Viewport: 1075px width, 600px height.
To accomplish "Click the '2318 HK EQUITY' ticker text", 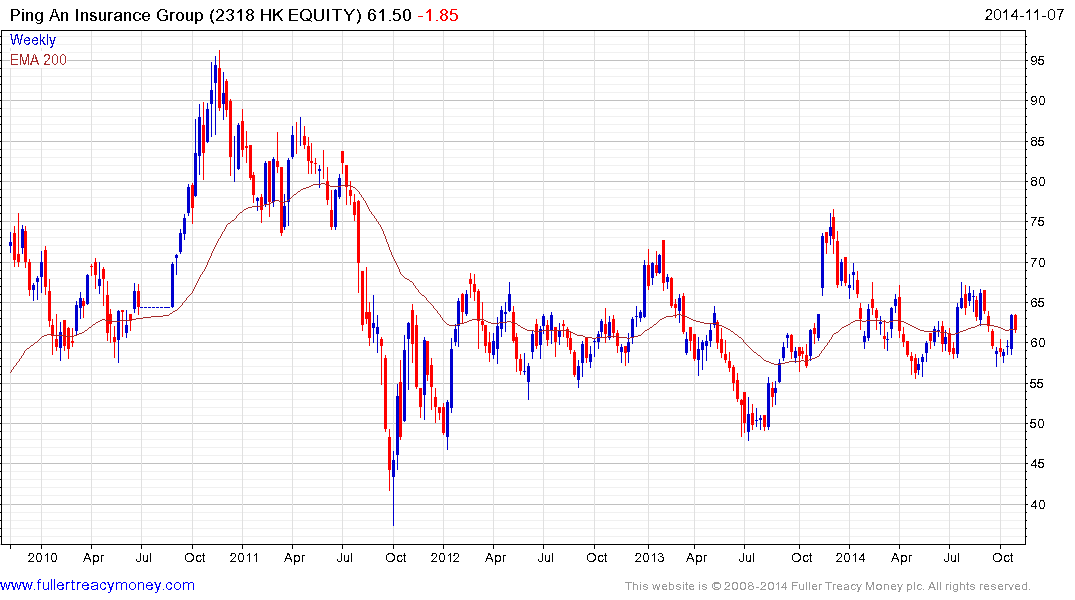I will pos(286,15).
